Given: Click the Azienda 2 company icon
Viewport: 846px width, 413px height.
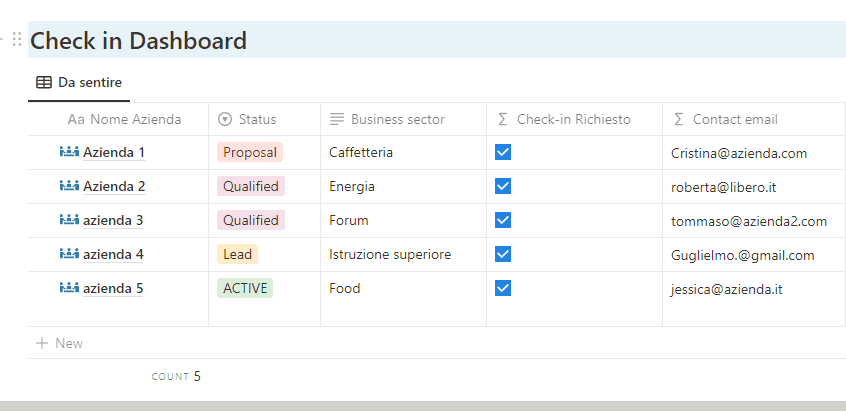Looking at the screenshot, I should coord(69,186).
